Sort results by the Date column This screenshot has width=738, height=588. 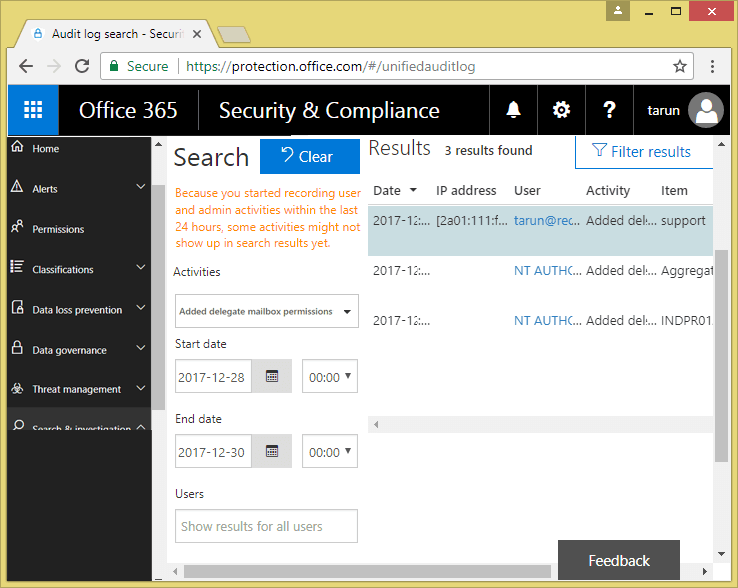click(394, 190)
